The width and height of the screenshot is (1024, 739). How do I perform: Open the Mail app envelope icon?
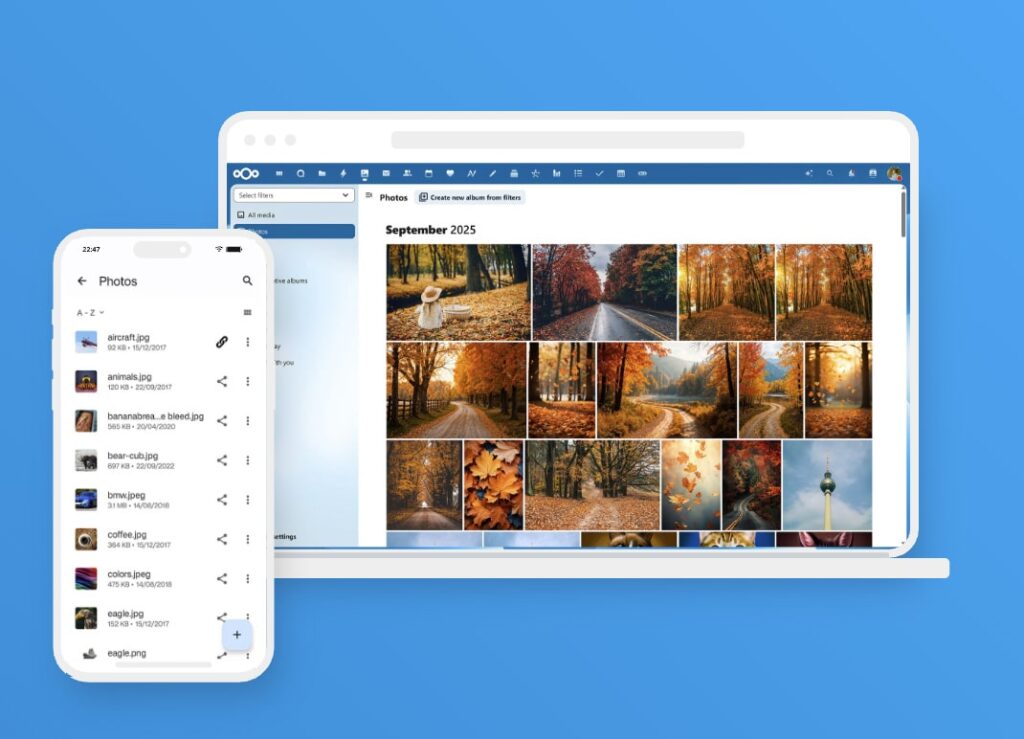tap(385, 173)
